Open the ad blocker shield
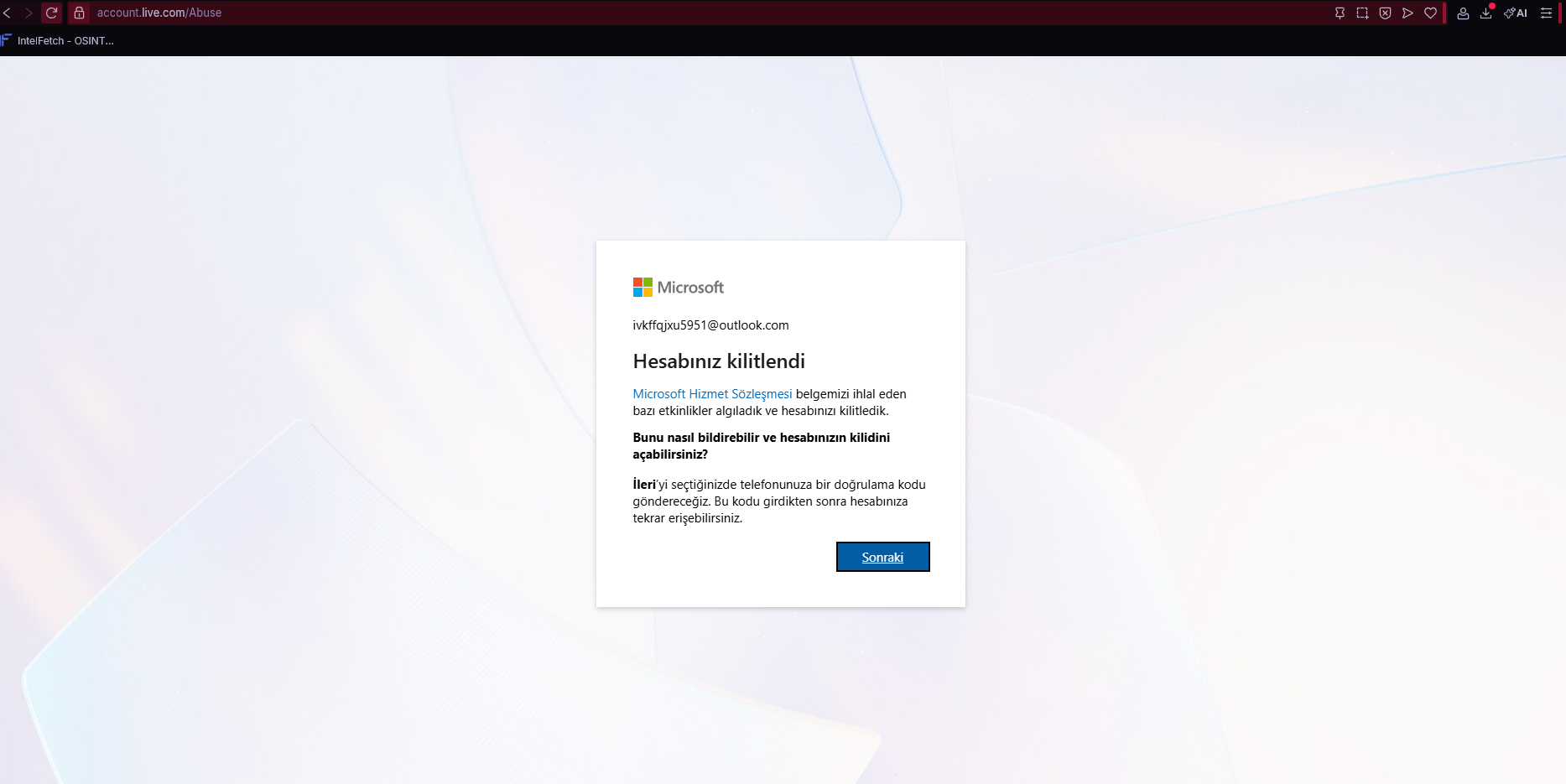 [1385, 13]
